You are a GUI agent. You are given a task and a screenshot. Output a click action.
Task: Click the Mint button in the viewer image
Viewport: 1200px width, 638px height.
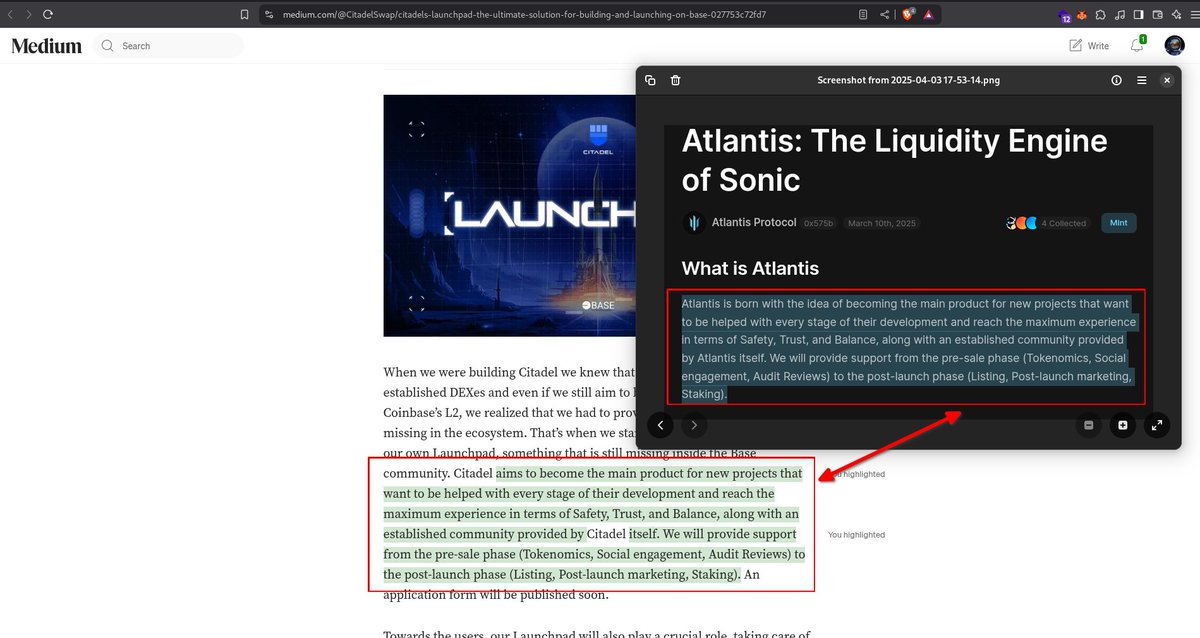[1118, 223]
